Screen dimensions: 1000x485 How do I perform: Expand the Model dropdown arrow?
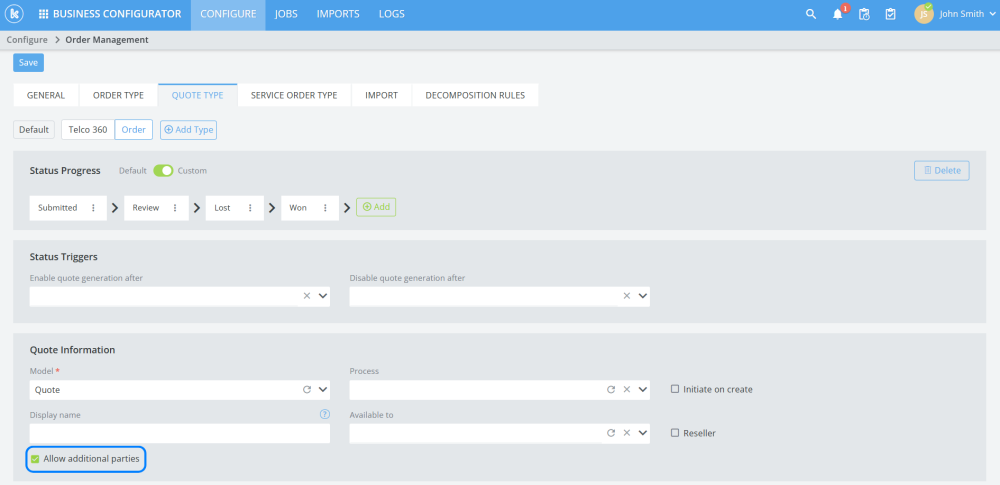[323, 389]
